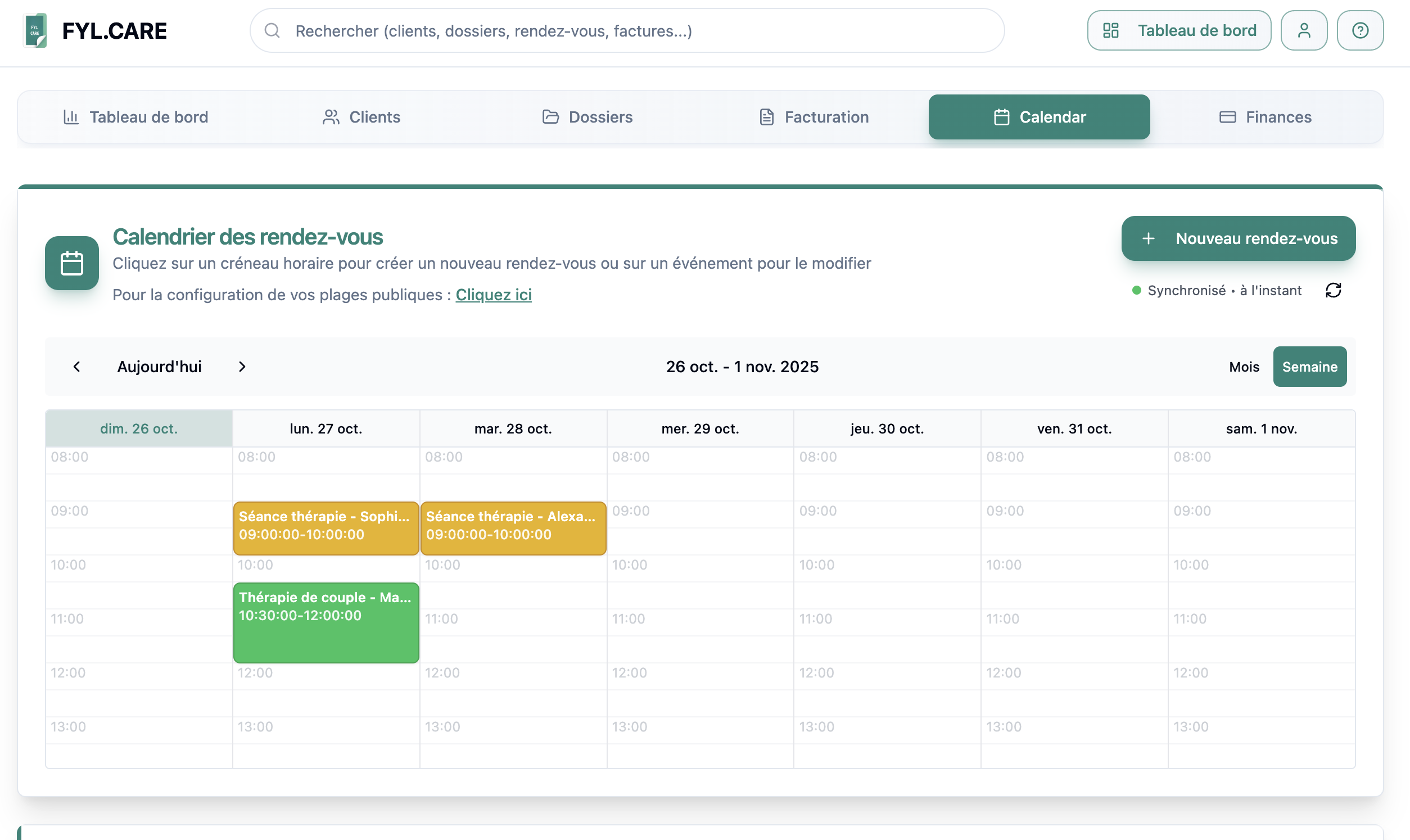Open the Clients tab
The width and height of the screenshot is (1410, 840).
[x=362, y=117]
